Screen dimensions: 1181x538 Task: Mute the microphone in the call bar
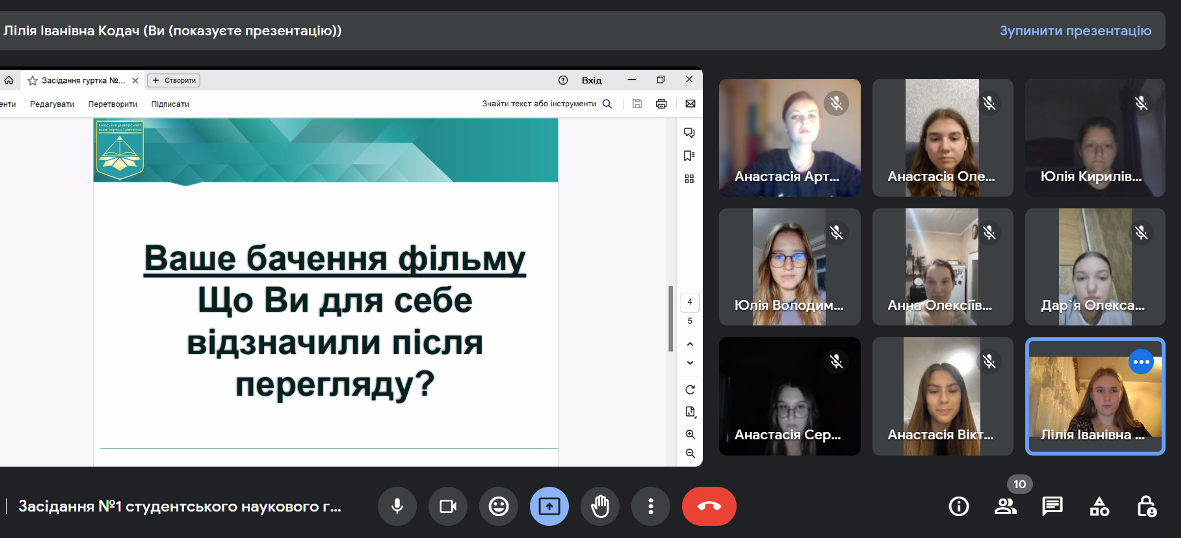[397, 506]
